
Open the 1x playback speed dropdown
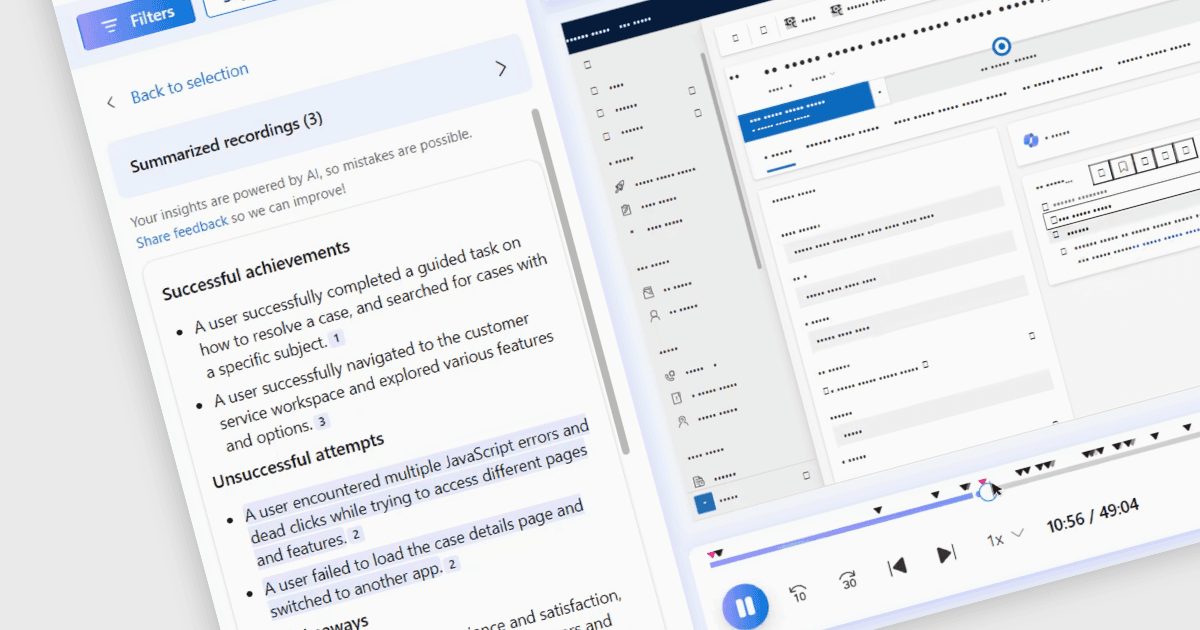1005,539
